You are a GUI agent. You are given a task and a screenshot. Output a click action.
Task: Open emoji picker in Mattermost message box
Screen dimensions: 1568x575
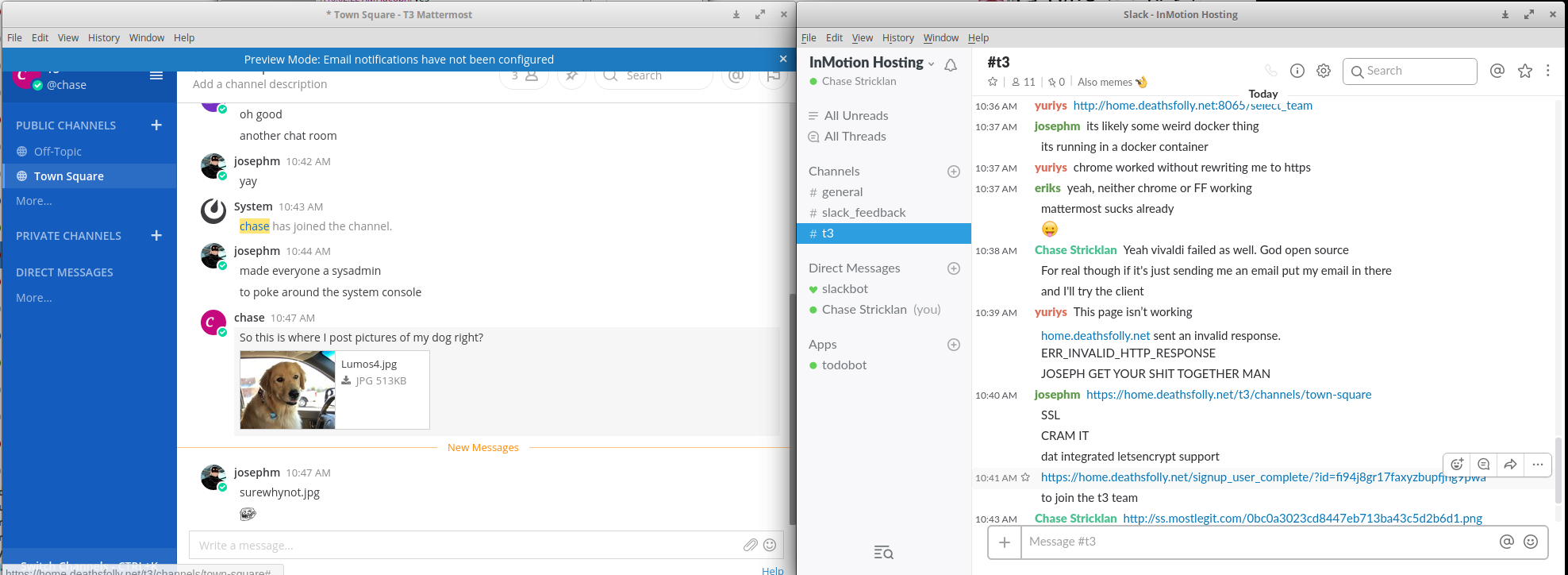coord(770,545)
